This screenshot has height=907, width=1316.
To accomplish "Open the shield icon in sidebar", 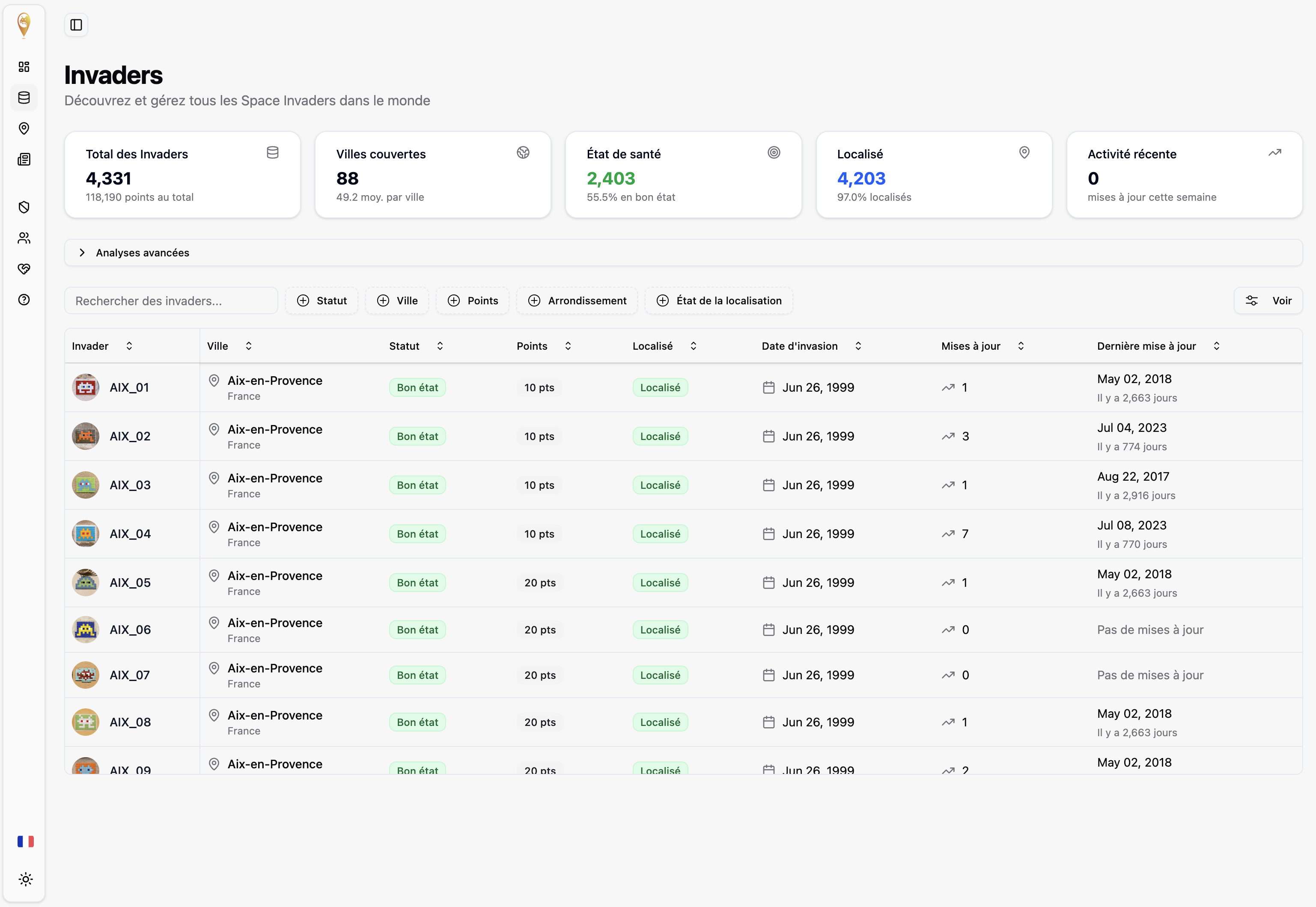I will point(24,207).
